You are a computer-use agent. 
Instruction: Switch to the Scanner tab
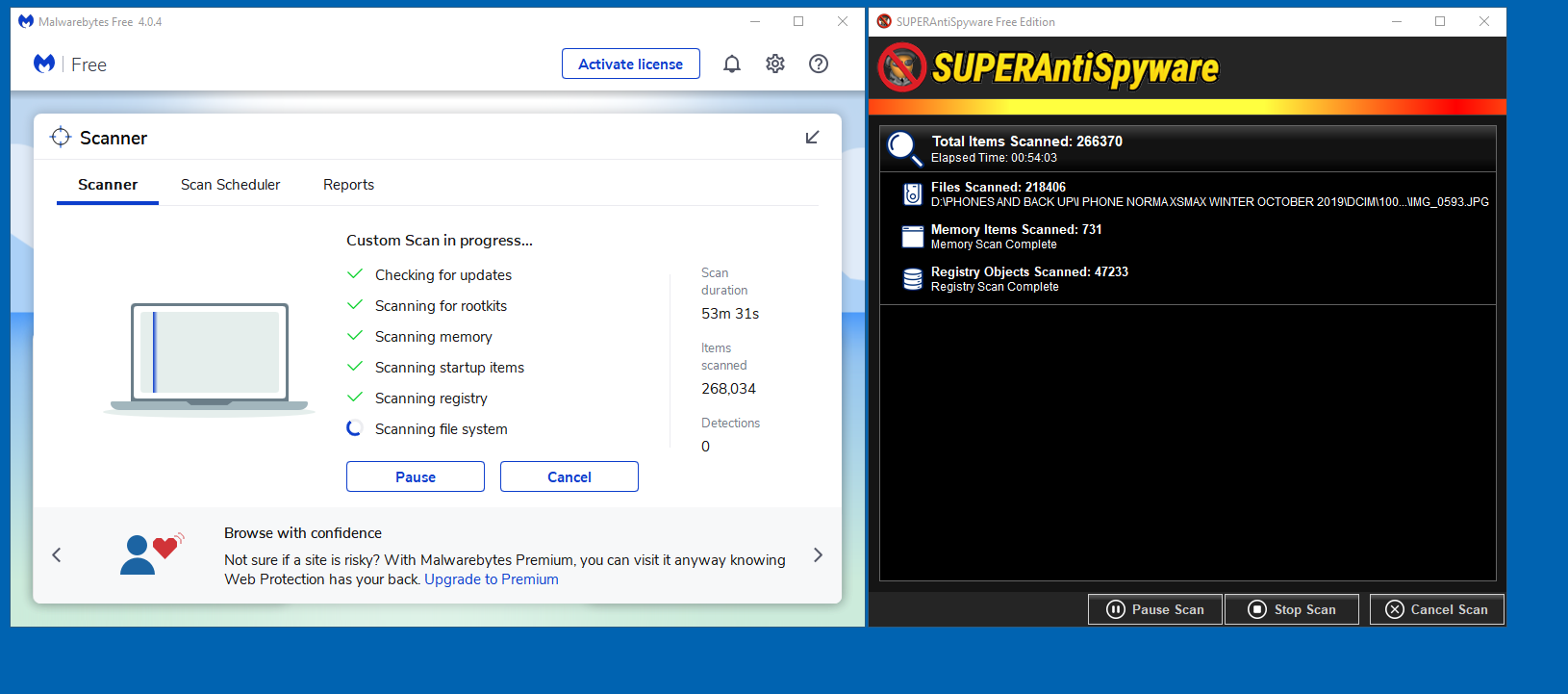pos(108,185)
